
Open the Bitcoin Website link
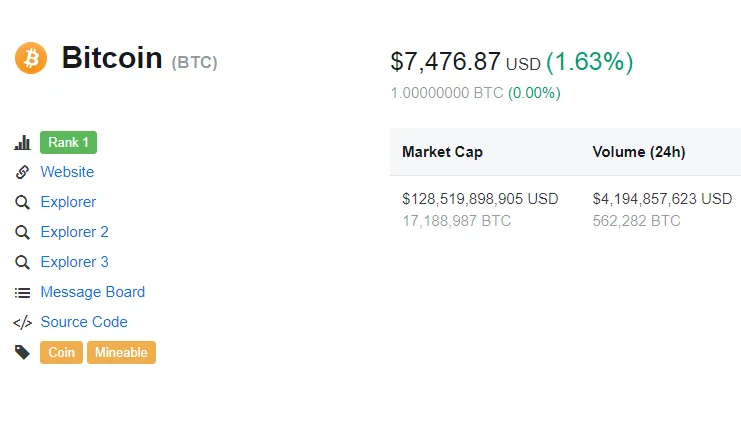click(x=67, y=172)
